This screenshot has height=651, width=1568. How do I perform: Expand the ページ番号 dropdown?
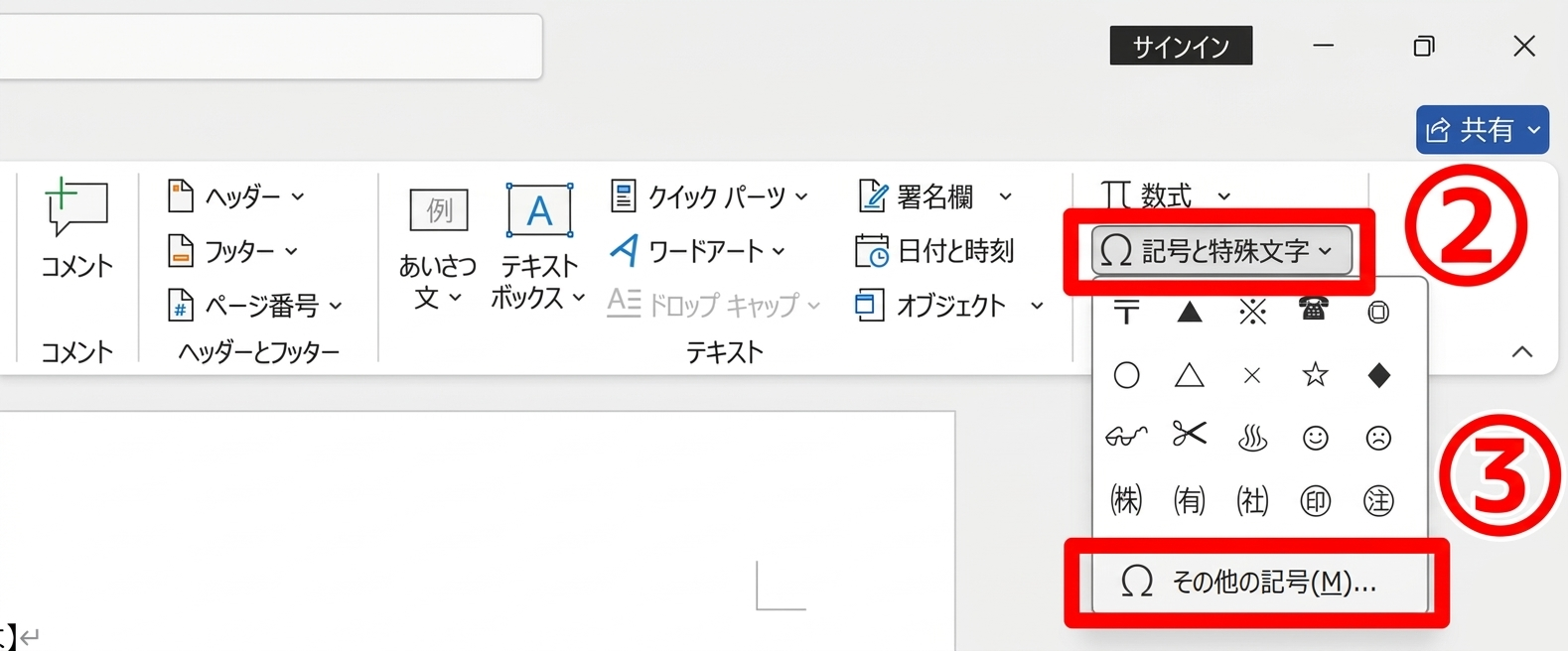[255, 306]
